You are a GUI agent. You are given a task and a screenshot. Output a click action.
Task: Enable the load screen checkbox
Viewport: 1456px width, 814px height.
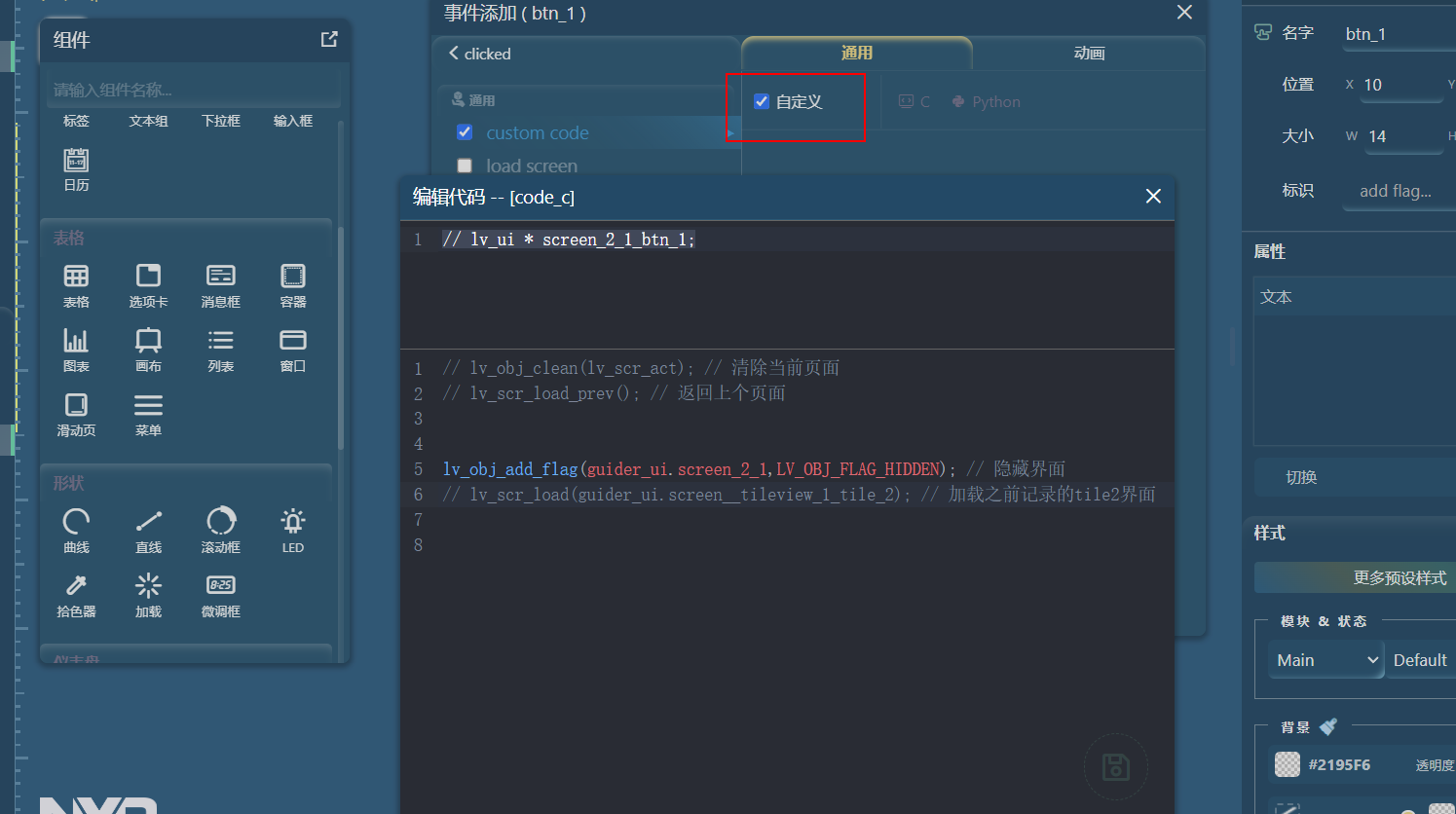click(465, 165)
